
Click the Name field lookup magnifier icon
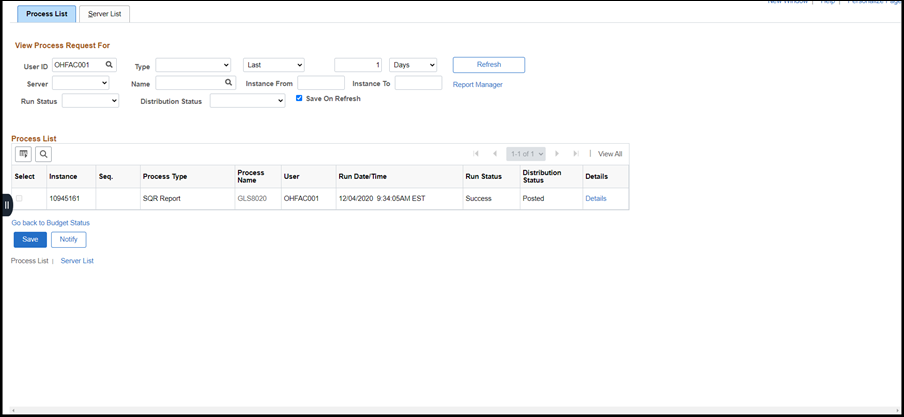229,83
